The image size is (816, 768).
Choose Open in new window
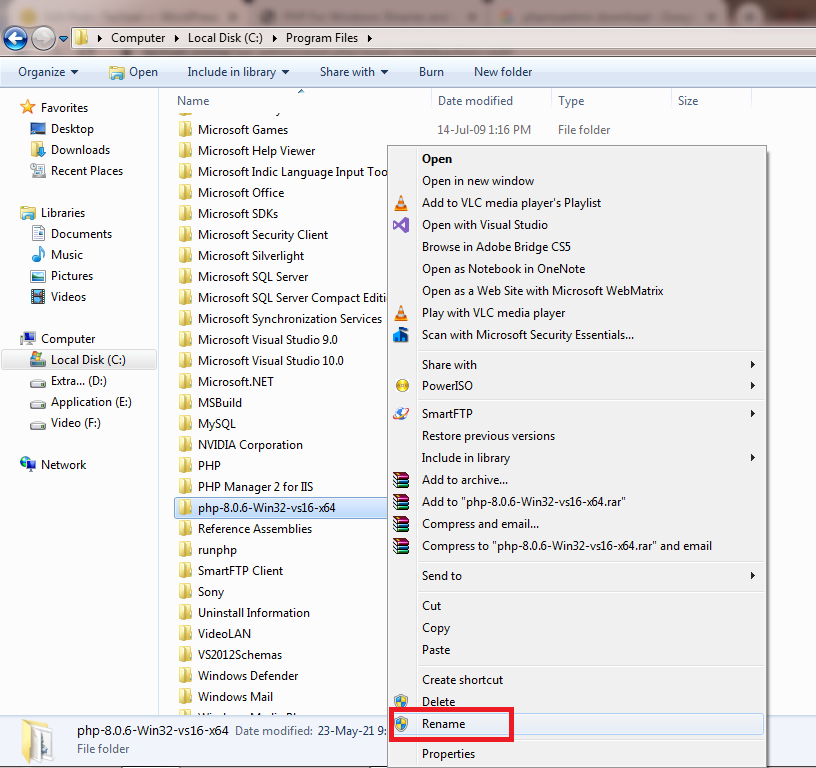tap(478, 181)
